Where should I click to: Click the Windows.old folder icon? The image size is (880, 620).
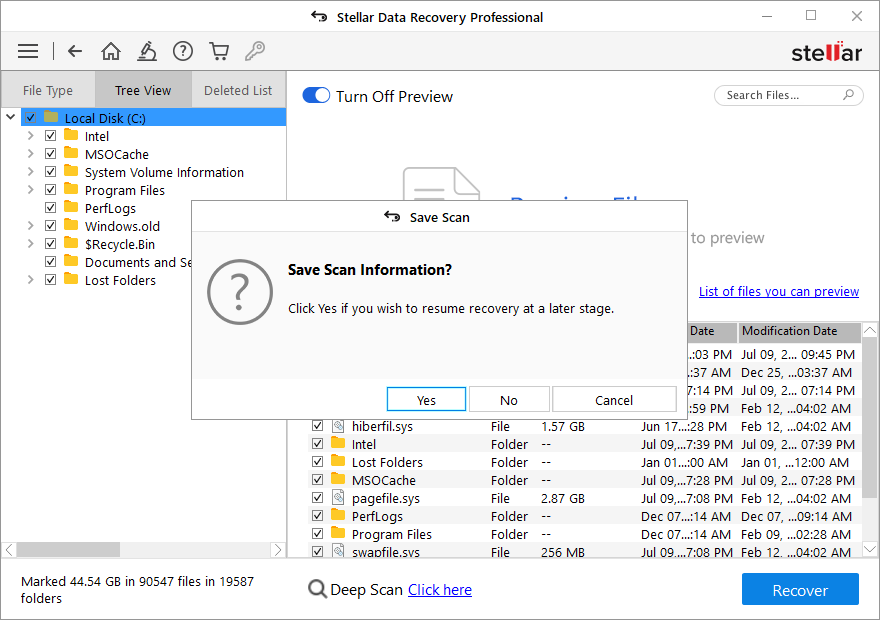[71, 225]
